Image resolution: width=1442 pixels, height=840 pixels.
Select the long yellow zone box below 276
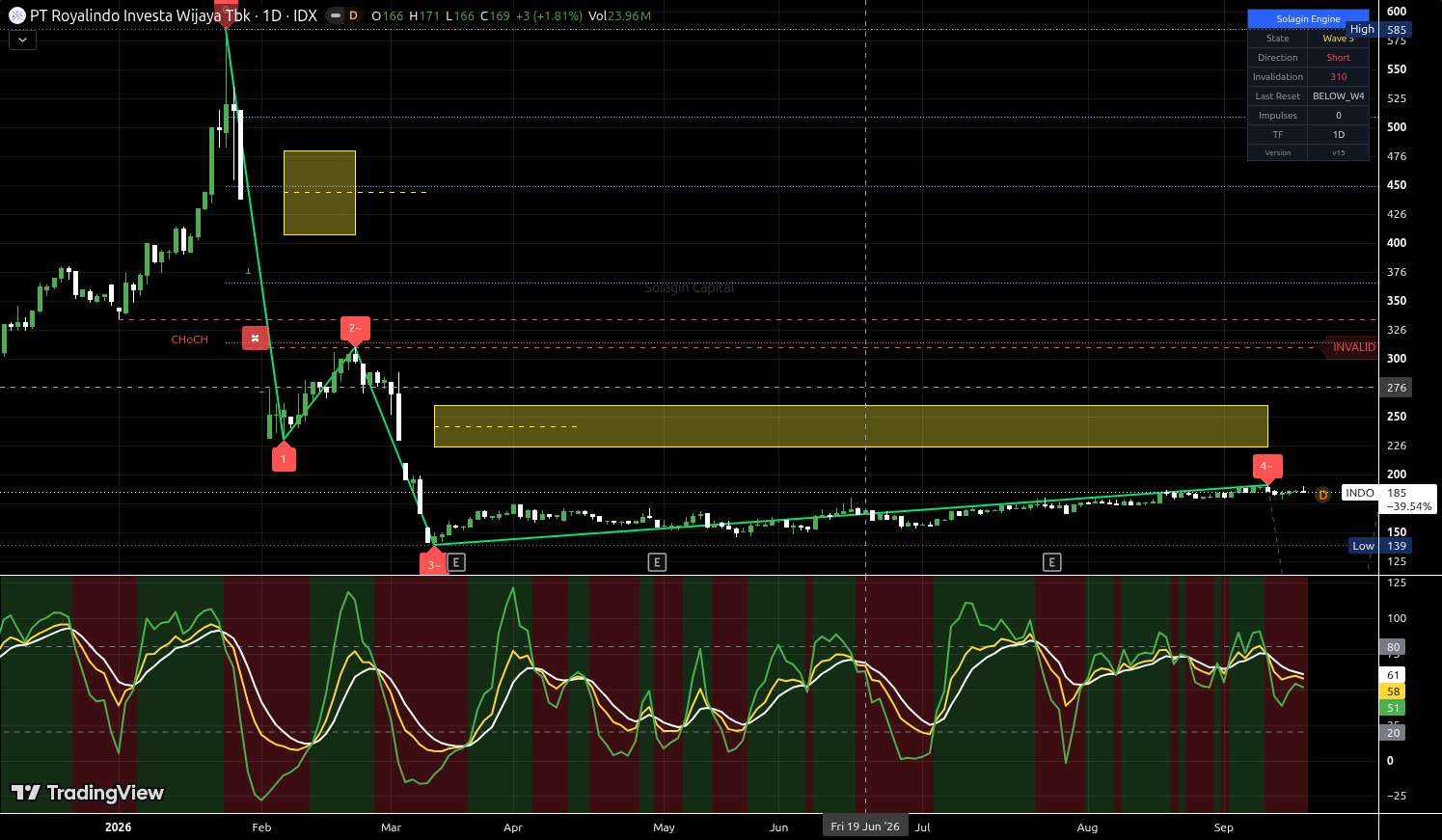pyautogui.click(x=851, y=426)
